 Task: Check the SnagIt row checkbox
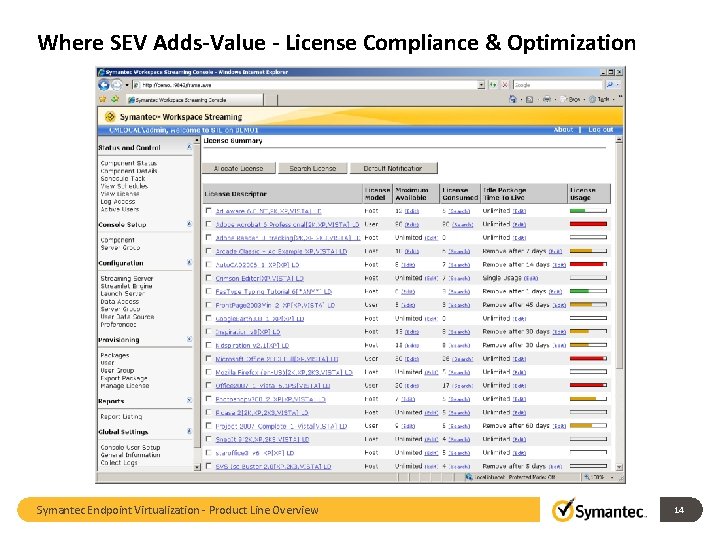(208, 439)
